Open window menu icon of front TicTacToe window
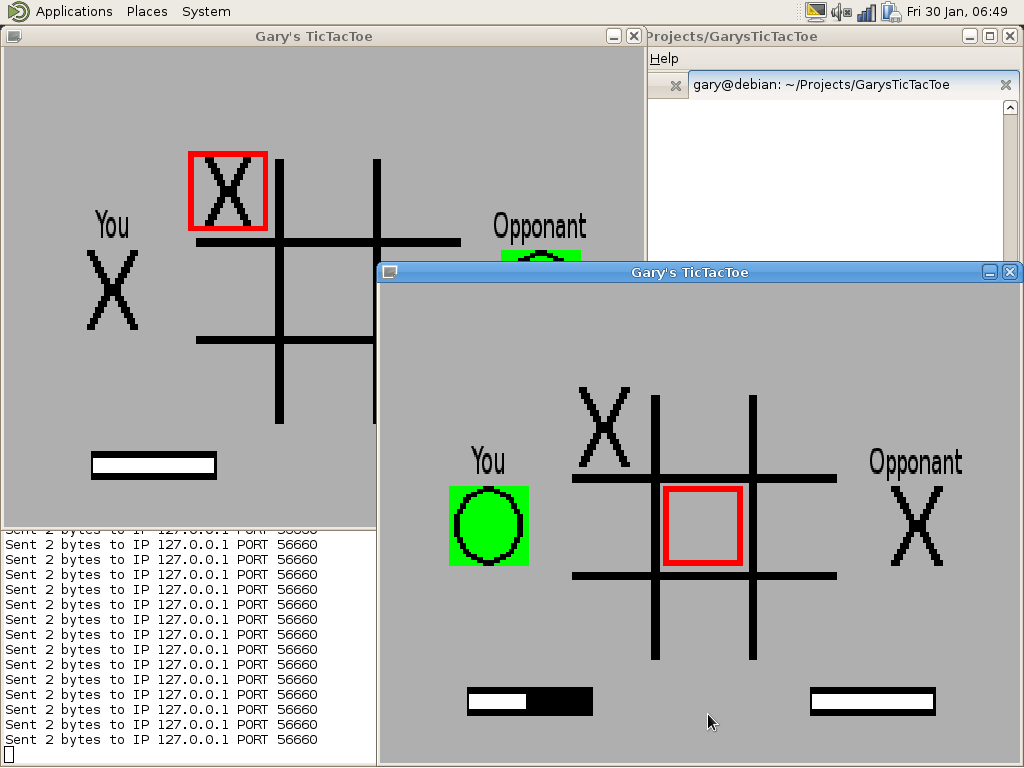Viewport: 1024px width, 768px height. tap(390, 272)
